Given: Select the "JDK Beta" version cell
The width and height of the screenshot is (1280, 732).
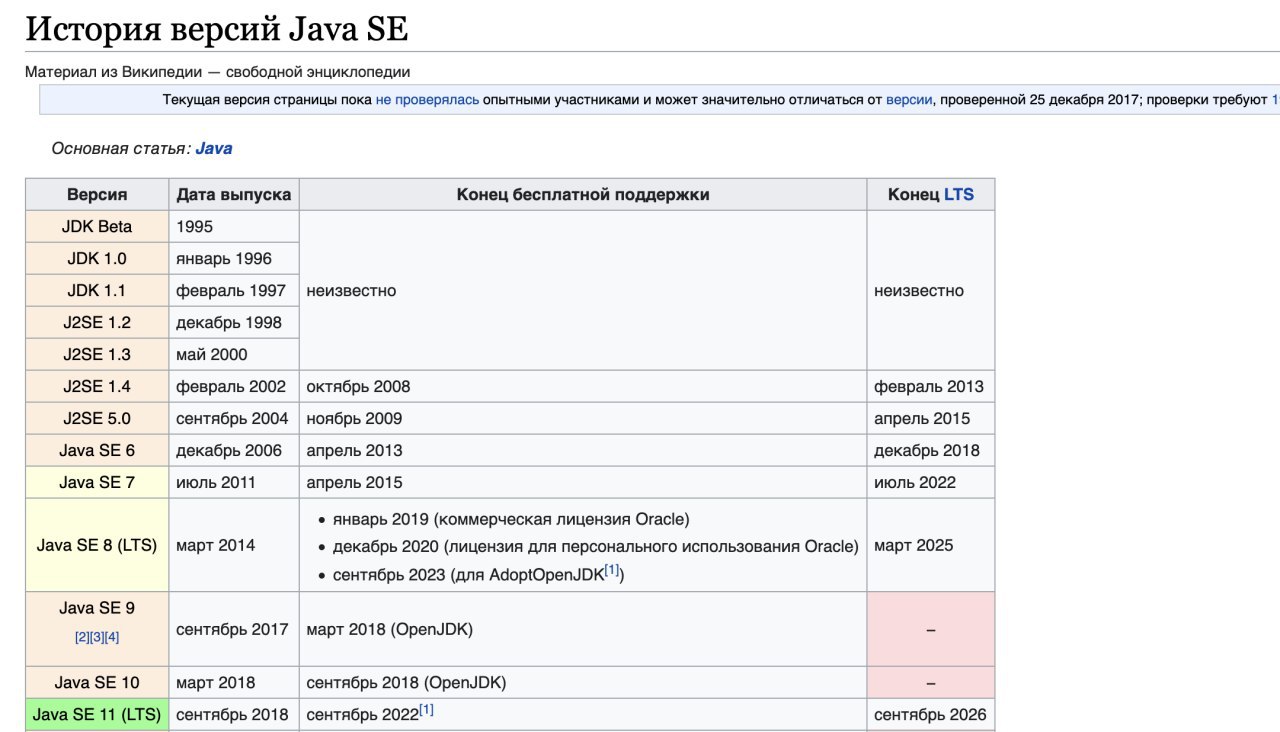Looking at the screenshot, I should point(97,226).
